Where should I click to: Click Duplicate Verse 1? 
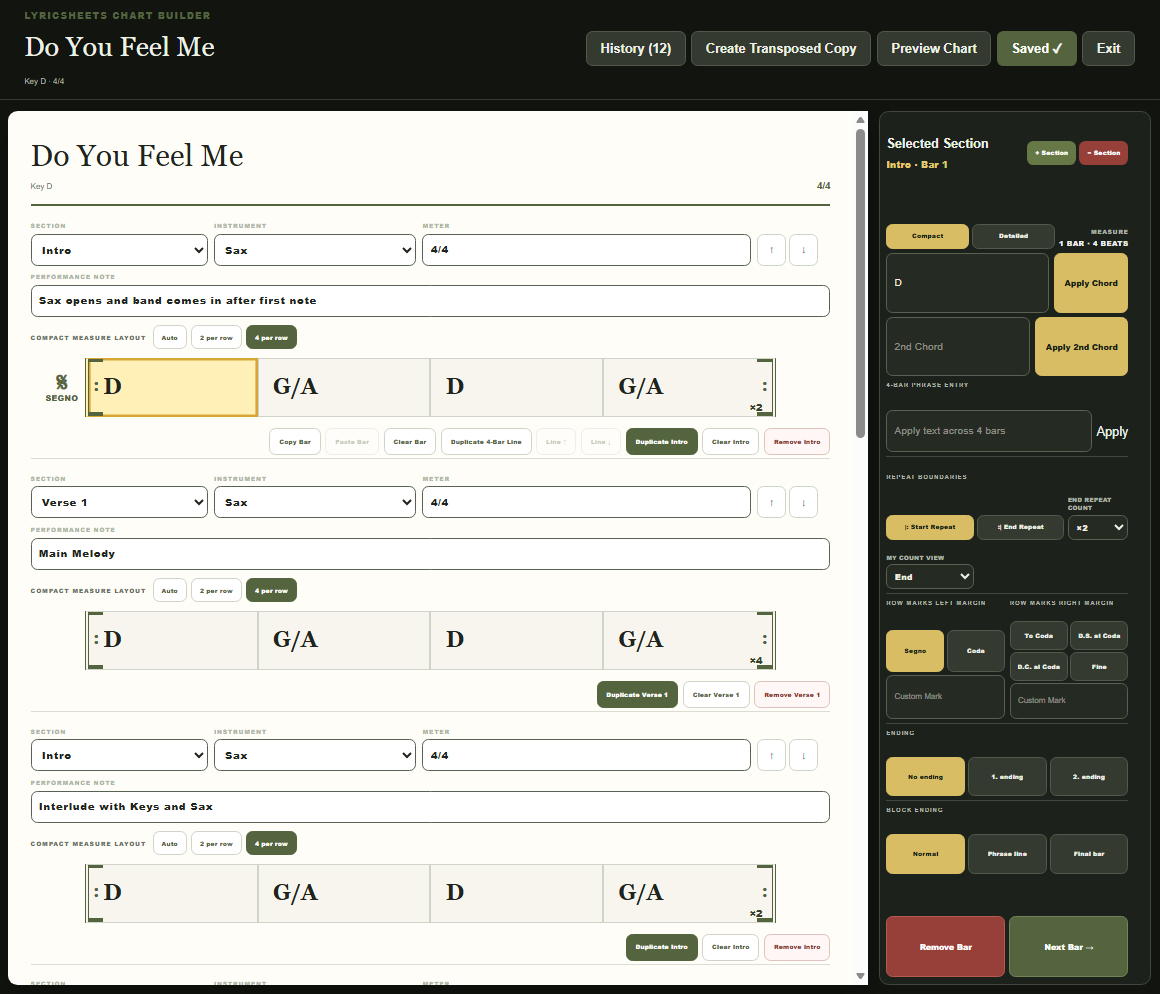637,694
